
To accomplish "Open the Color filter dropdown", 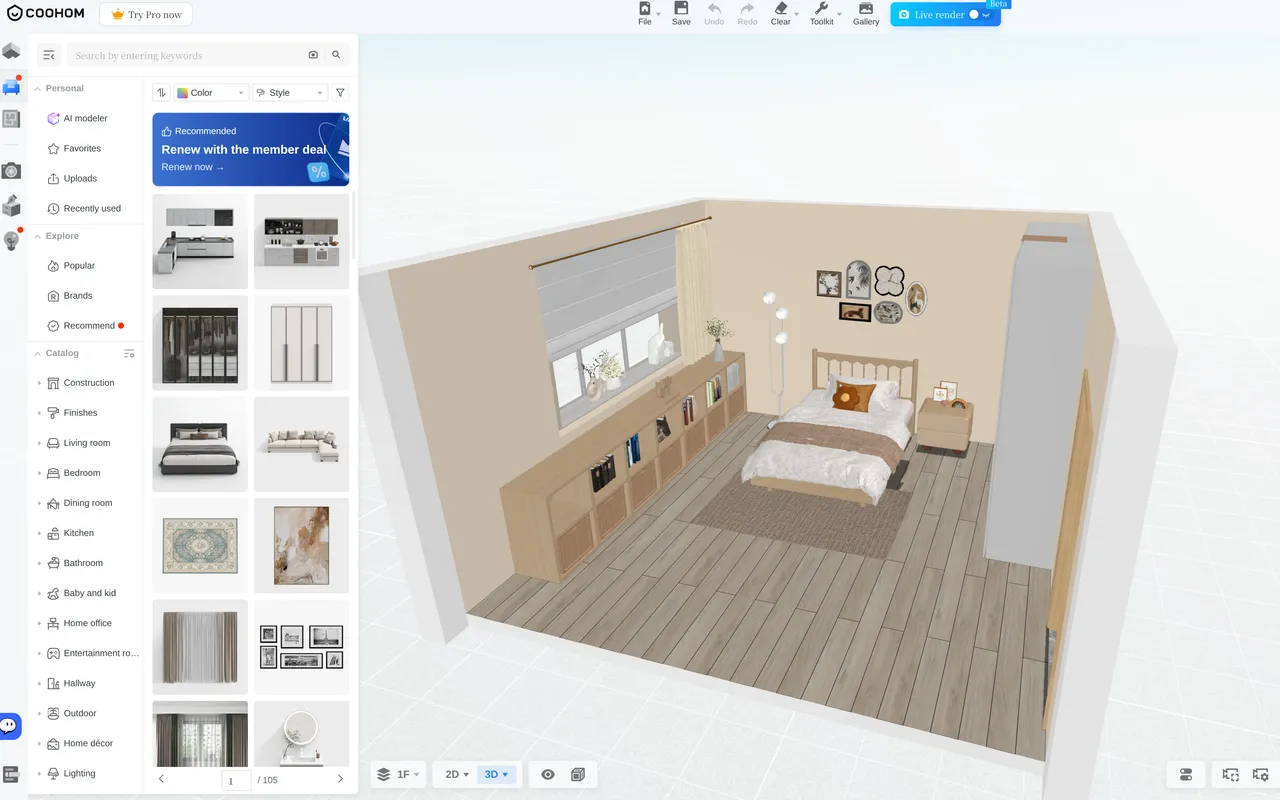I will point(211,93).
